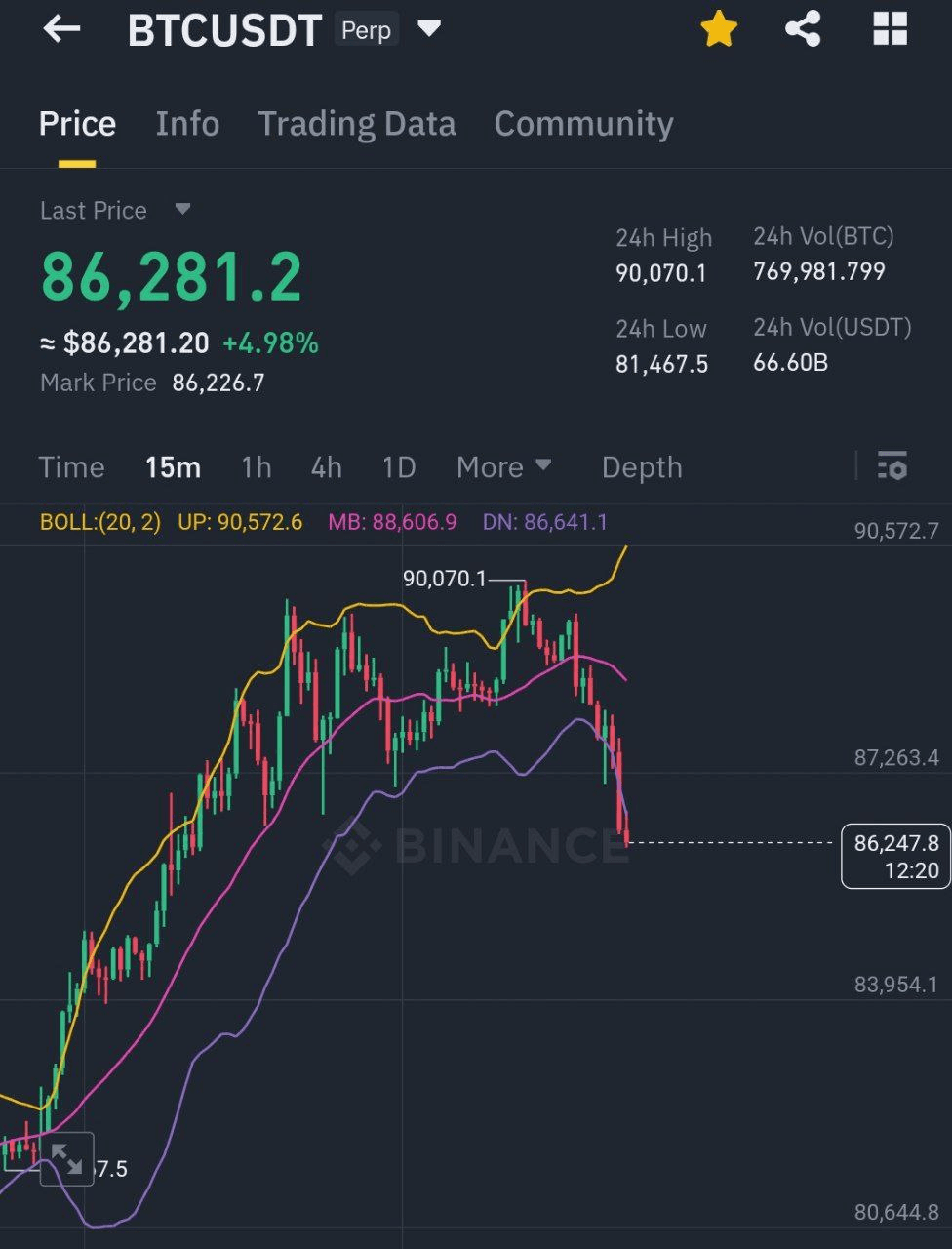Viewport: 952px width, 1249px height.
Task: Tap the 80,644.8 price axis label
Action: coord(896,1212)
